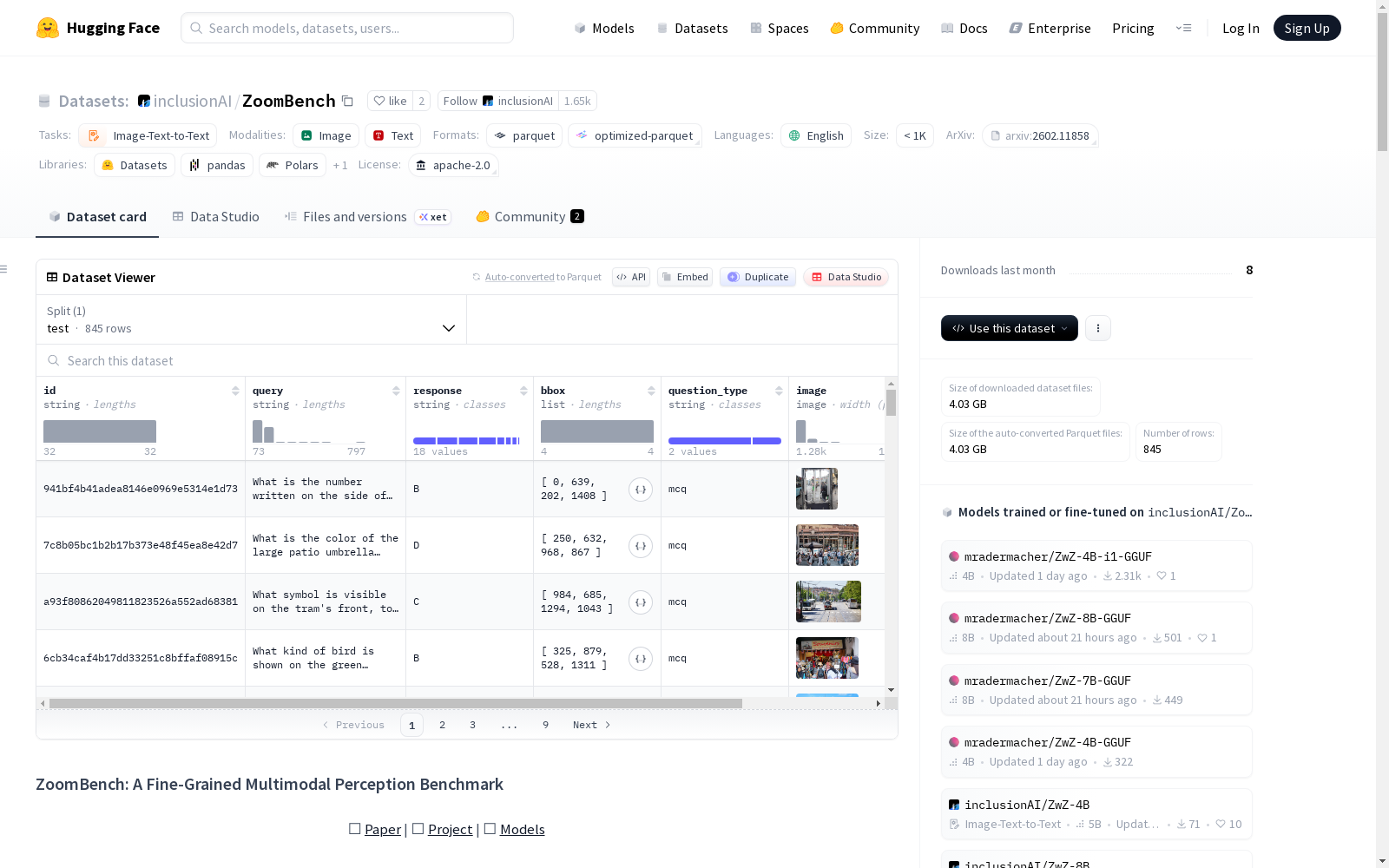Click the apache-2.0 license tag
The height and width of the screenshot is (868, 1389).
pyautogui.click(x=453, y=165)
